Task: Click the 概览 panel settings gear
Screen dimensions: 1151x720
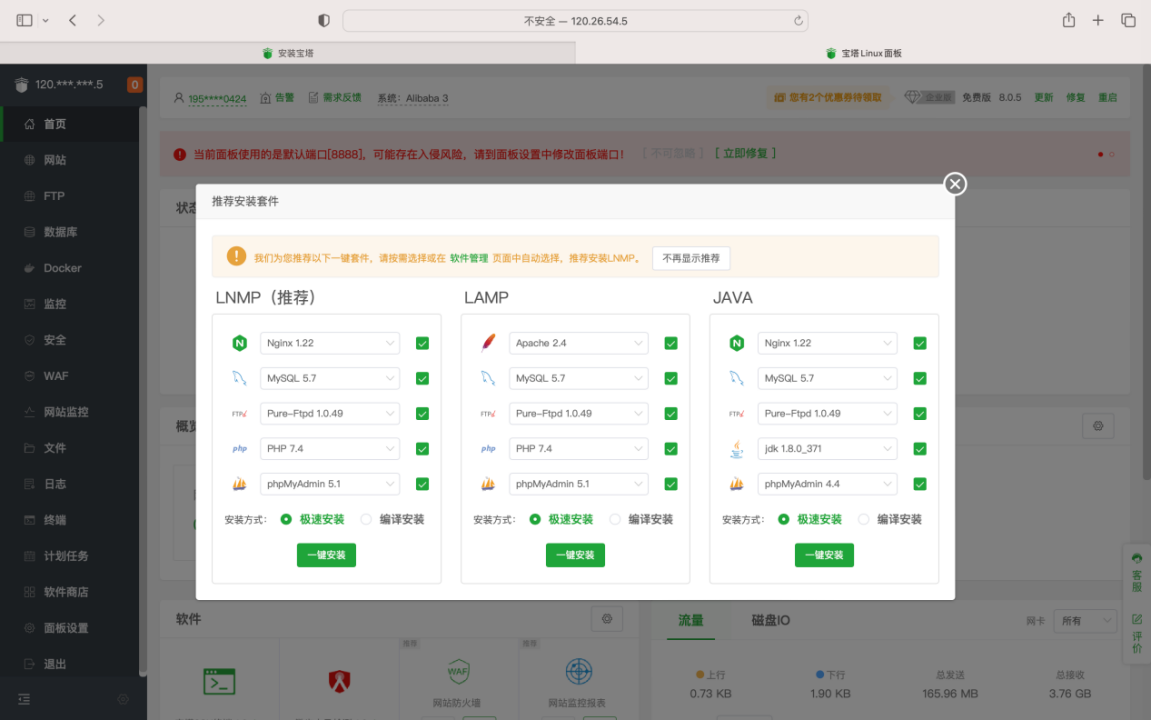Action: tap(1098, 426)
